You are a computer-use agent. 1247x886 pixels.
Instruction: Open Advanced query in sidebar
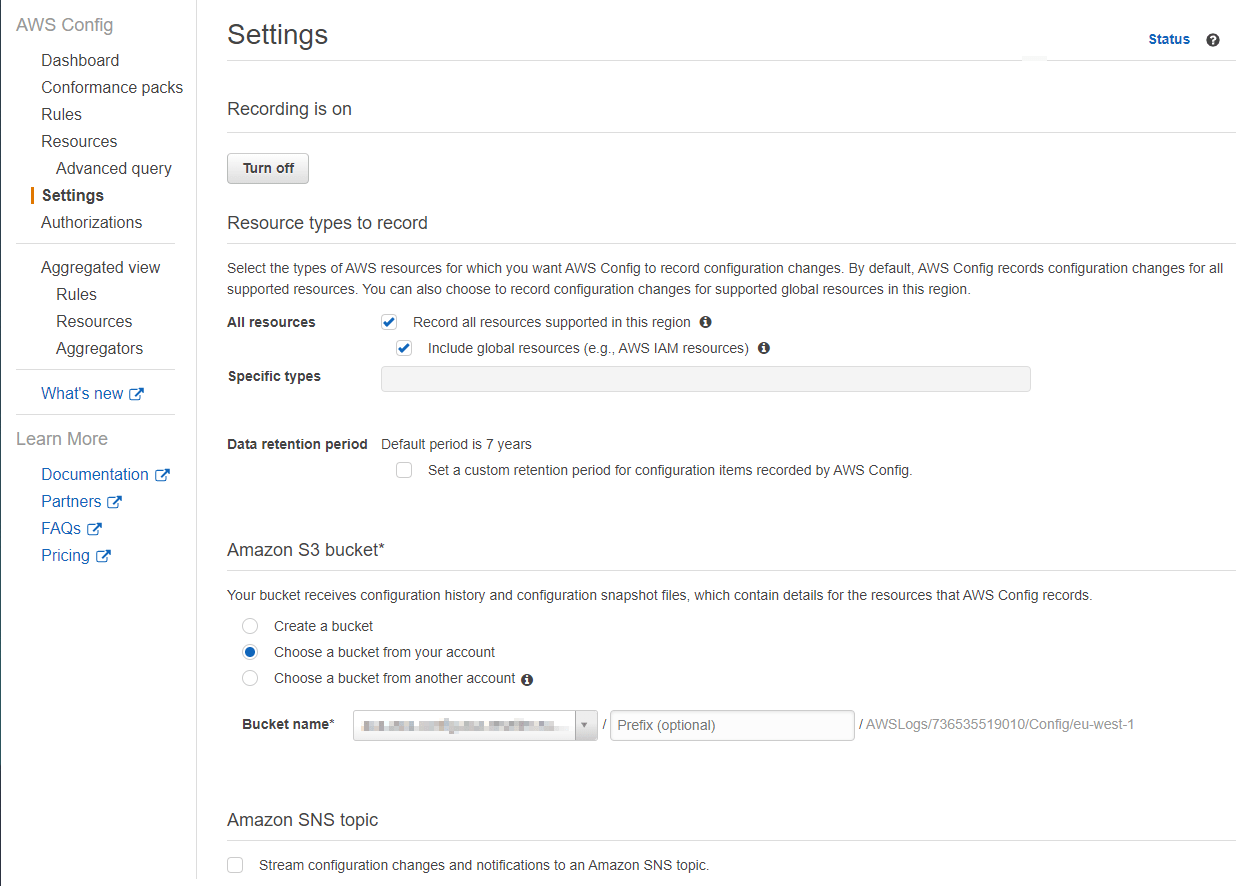click(114, 168)
